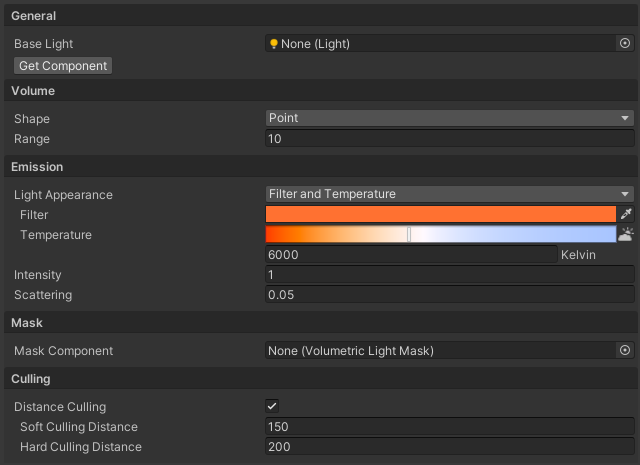640x465 pixels.
Task: Click the light bulb icon in Base Light
Action: click(x=274, y=43)
